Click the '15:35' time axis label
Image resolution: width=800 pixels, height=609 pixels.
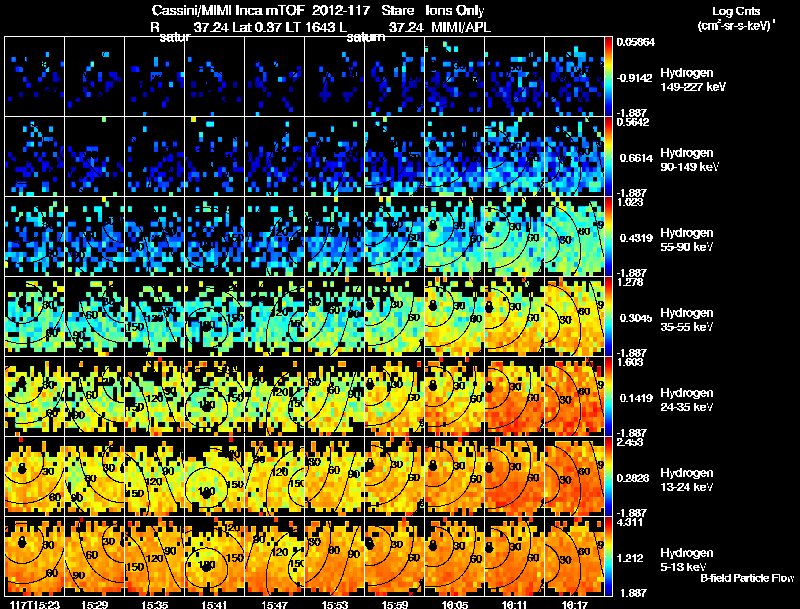click(155, 604)
